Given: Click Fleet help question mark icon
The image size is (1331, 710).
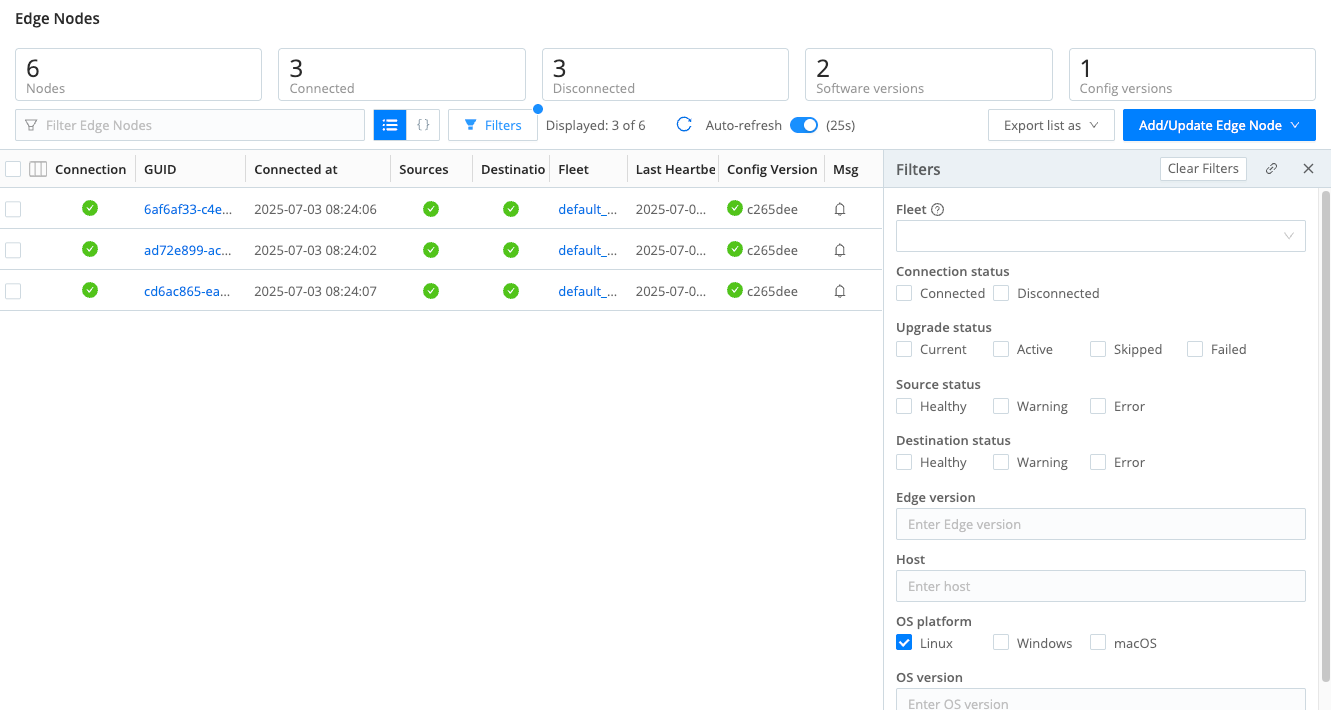Looking at the screenshot, I should pos(938,210).
